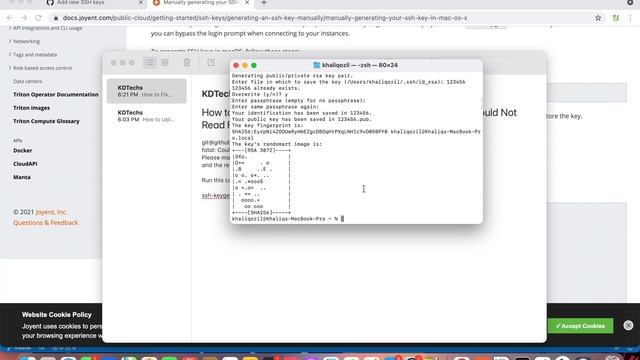Viewport: 640px width, 360px height.
Task: Minimize the Terminal with the yellow button
Action: (x=245, y=65)
